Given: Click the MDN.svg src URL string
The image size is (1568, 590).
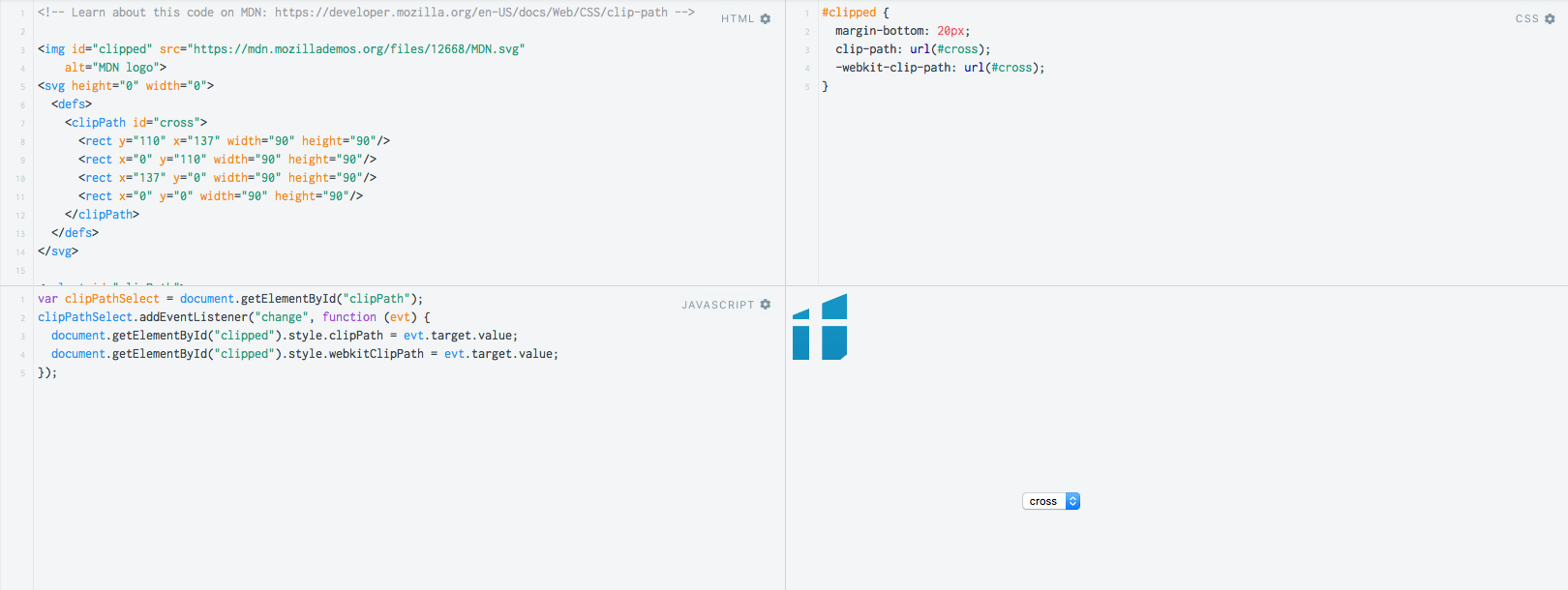Looking at the screenshot, I should pyautogui.click(x=356, y=49).
